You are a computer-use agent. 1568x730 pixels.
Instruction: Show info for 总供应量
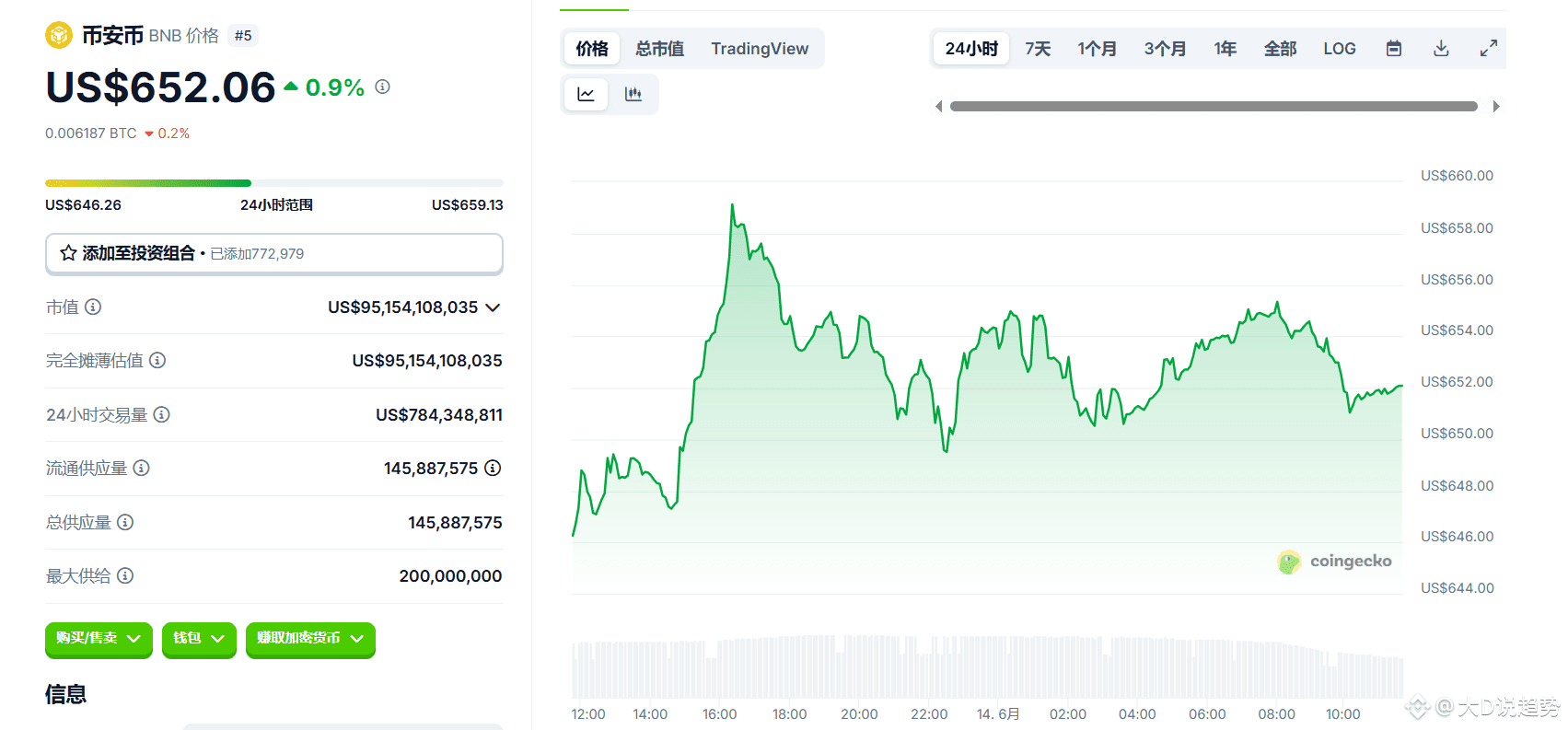click(125, 522)
